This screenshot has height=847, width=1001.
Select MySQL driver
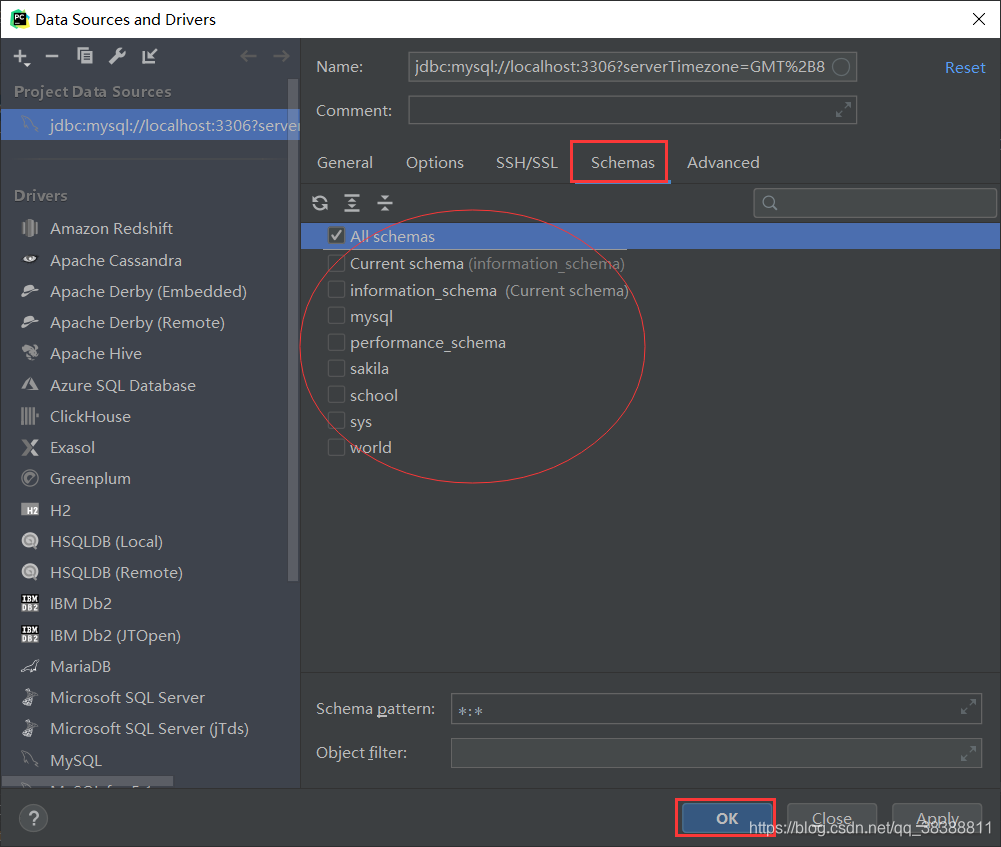tap(75, 760)
